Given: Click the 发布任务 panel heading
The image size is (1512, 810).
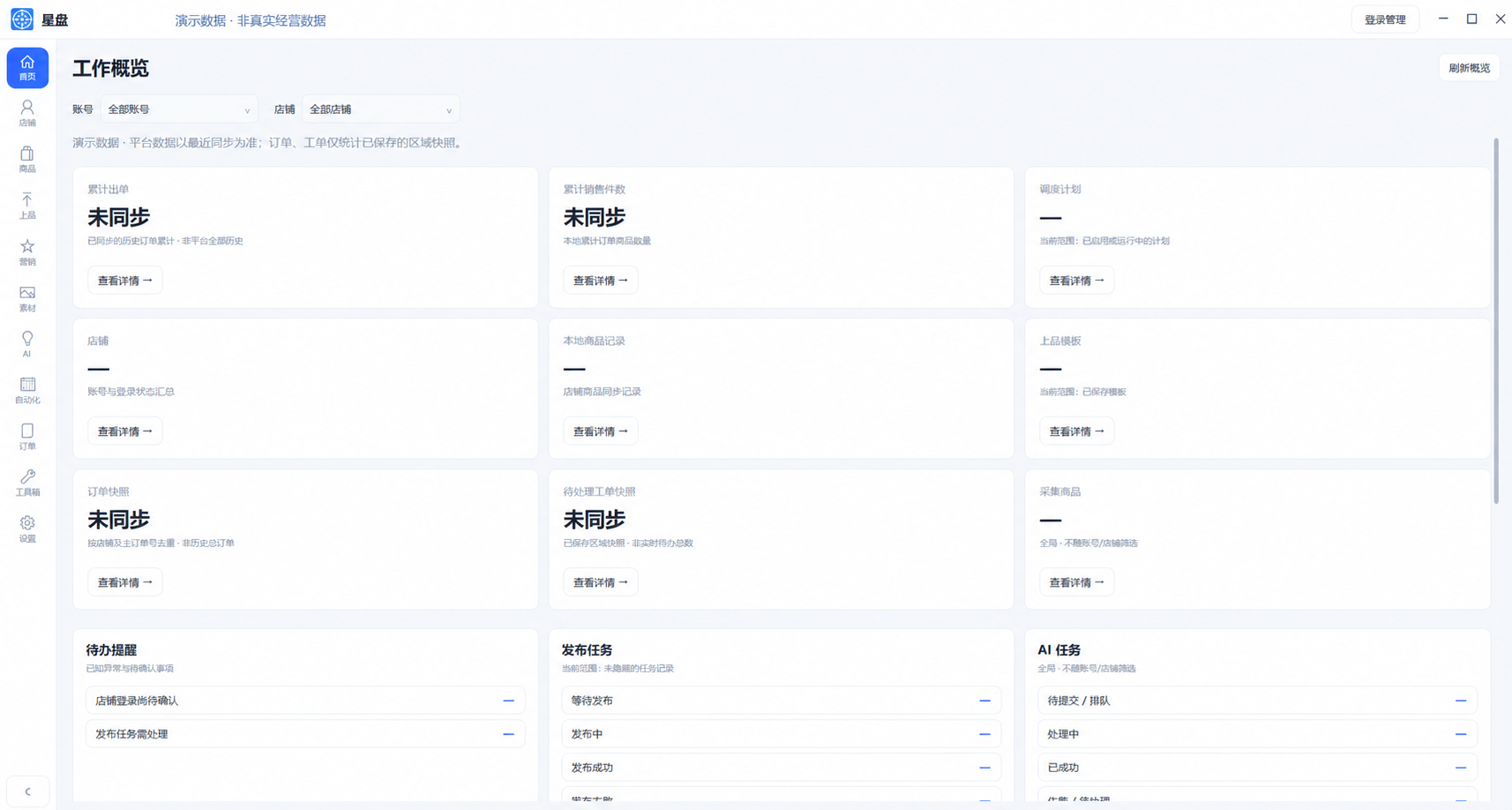Looking at the screenshot, I should click(587, 649).
